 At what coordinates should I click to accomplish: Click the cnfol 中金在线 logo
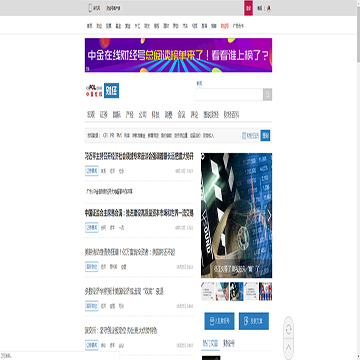click(x=94, y=90)
